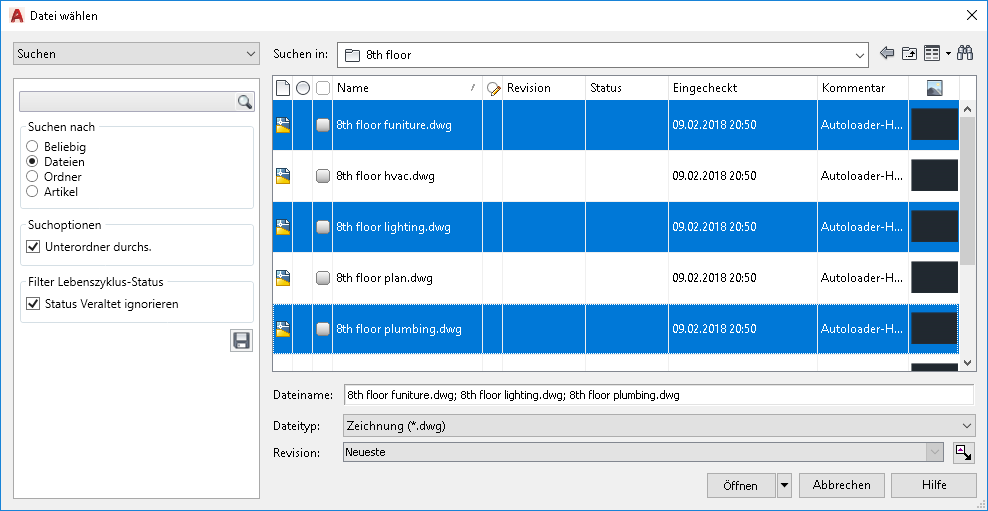Click the magnifier icon in search box
Image resolution: width=988 pixels, height=511 pixels.
245,101
